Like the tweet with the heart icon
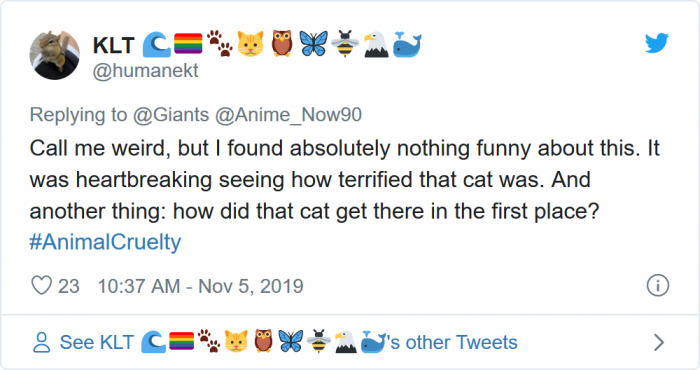Screen dimensions: 700x370 [x=42, y=285]
